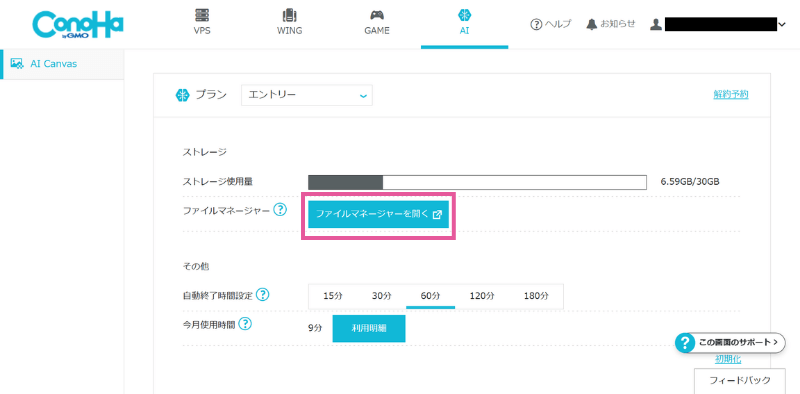Click the 6.59GB/30GB storage value

point(690,182)
